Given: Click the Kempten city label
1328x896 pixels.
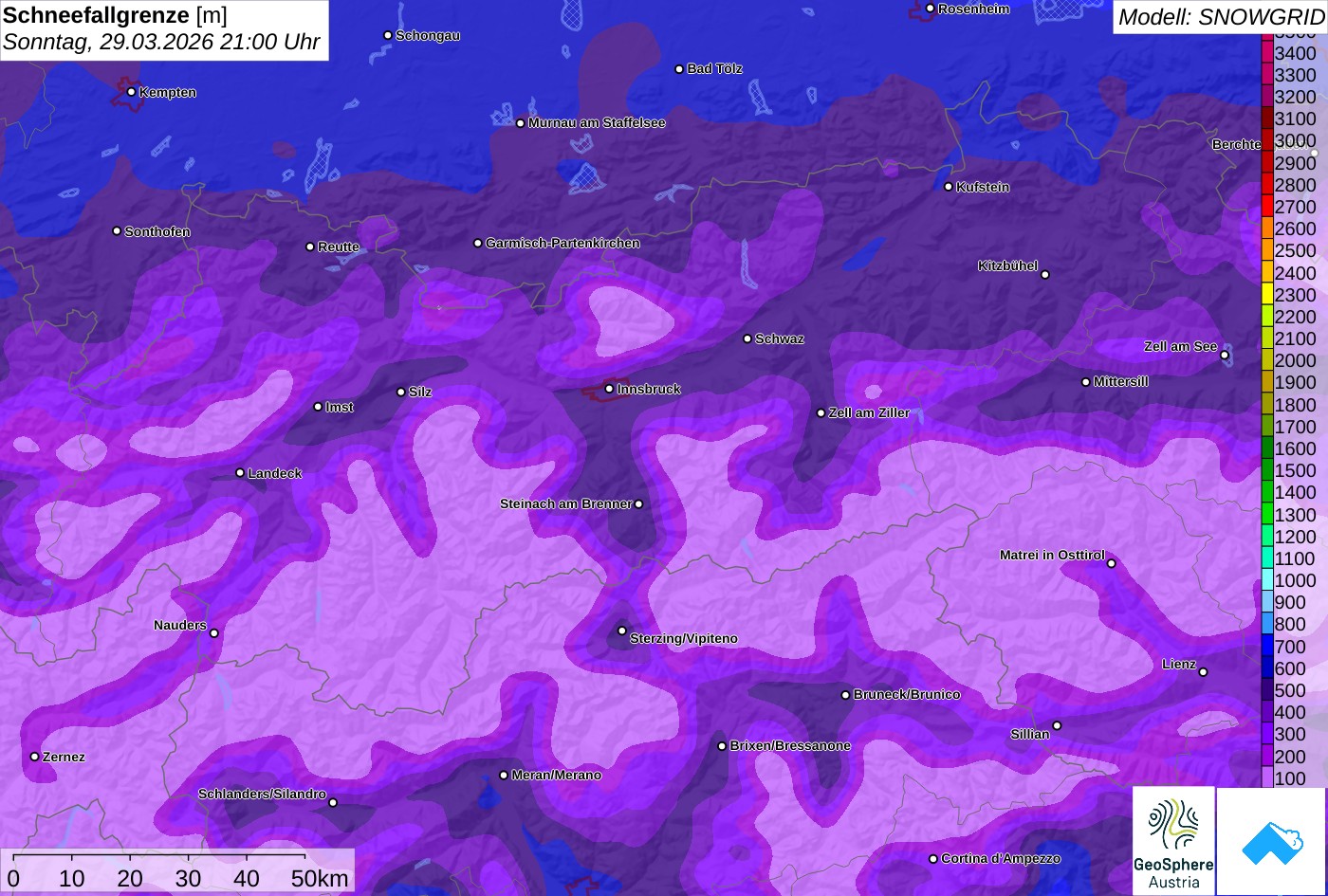Looking at the screenshot, I should pyautogui.click(x=168, y=92).
